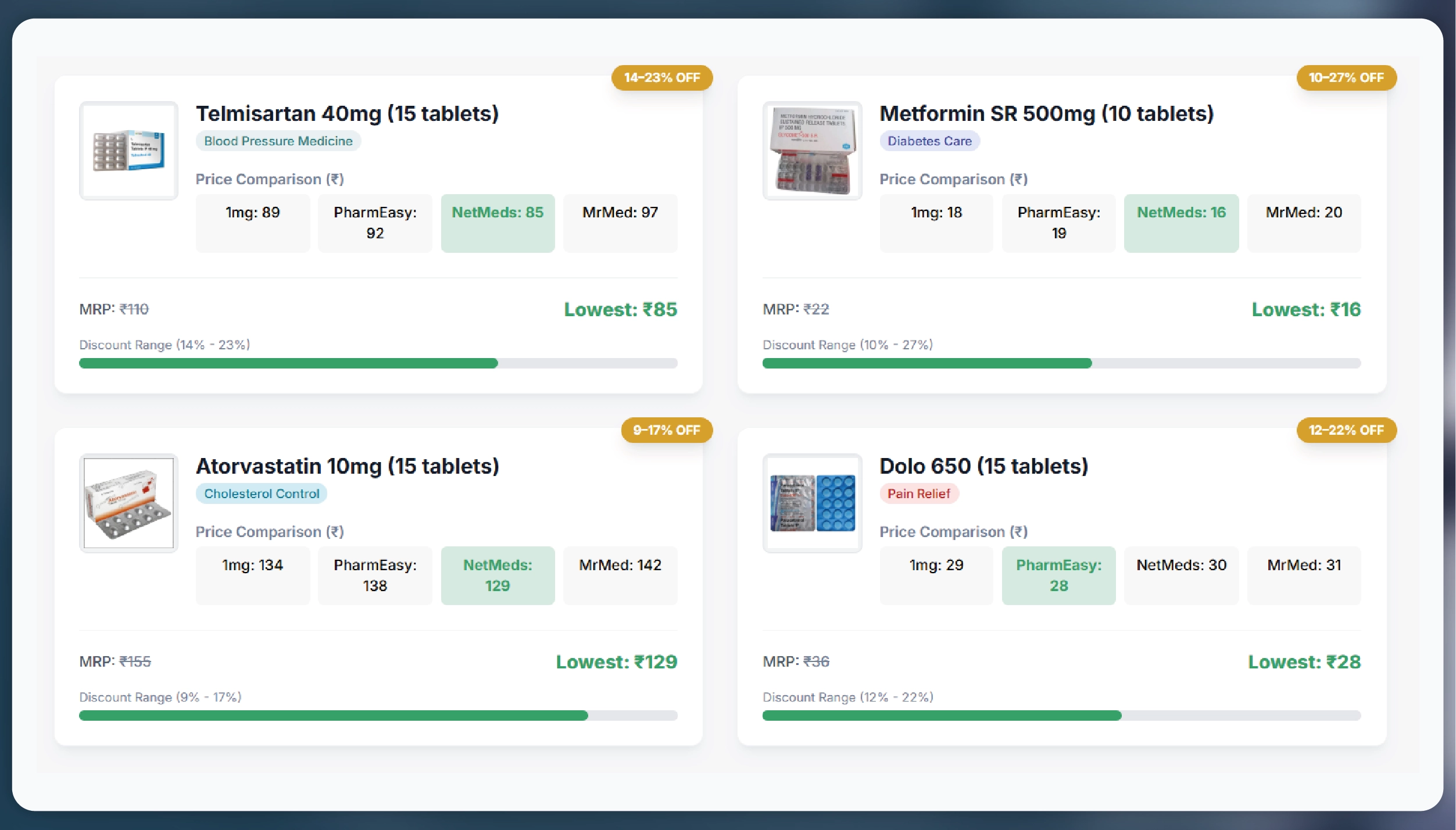Screen dimensions: 1456x830
Task: Select the NetMeds ₹30 price on Dolo 650
Action: [1181, 564]
